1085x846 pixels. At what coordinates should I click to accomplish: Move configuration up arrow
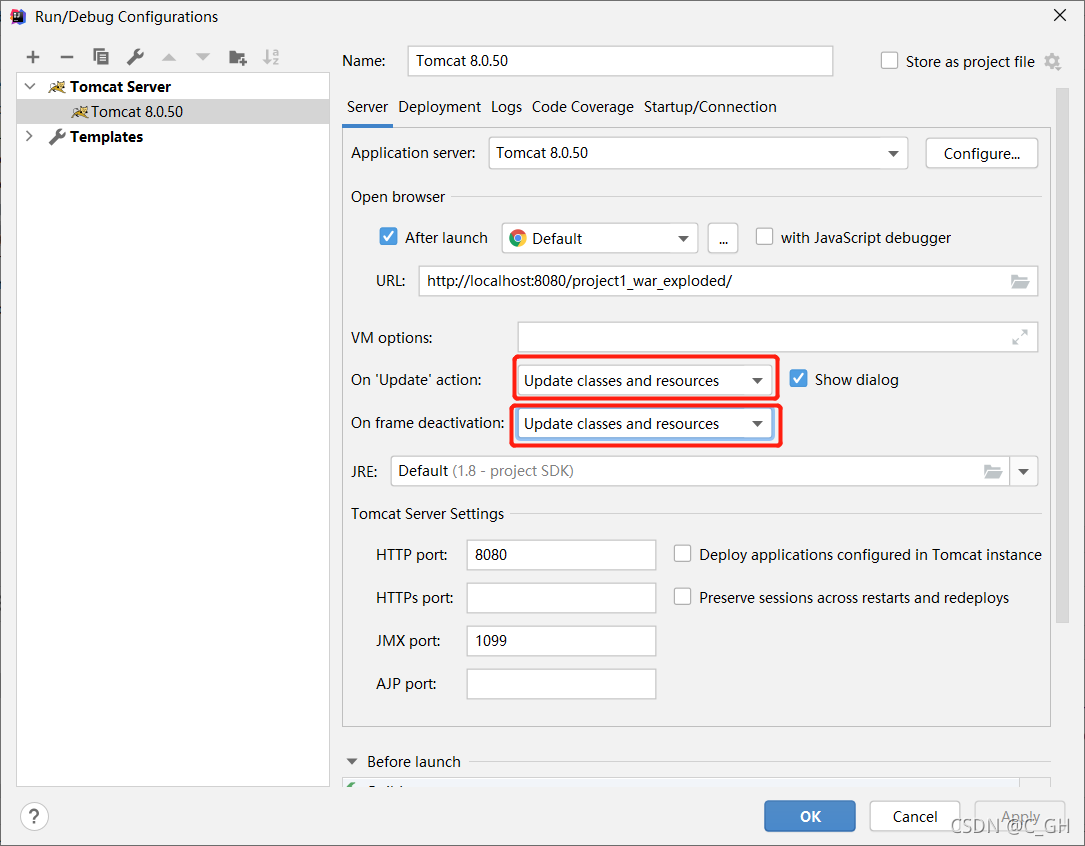pos(169,57)
